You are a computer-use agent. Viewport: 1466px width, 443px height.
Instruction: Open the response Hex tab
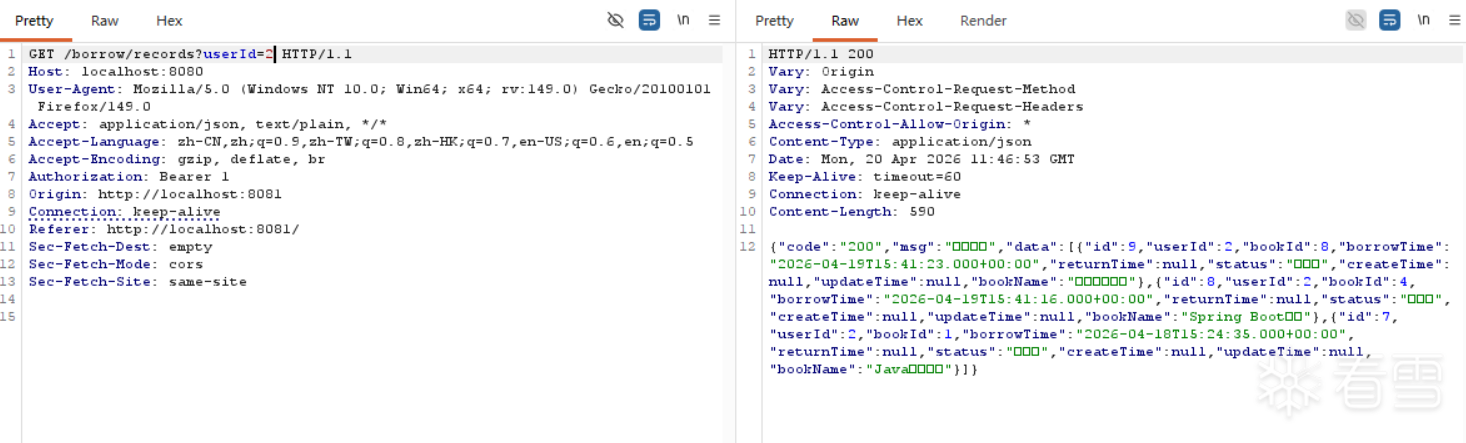click(x=909, y=20)
